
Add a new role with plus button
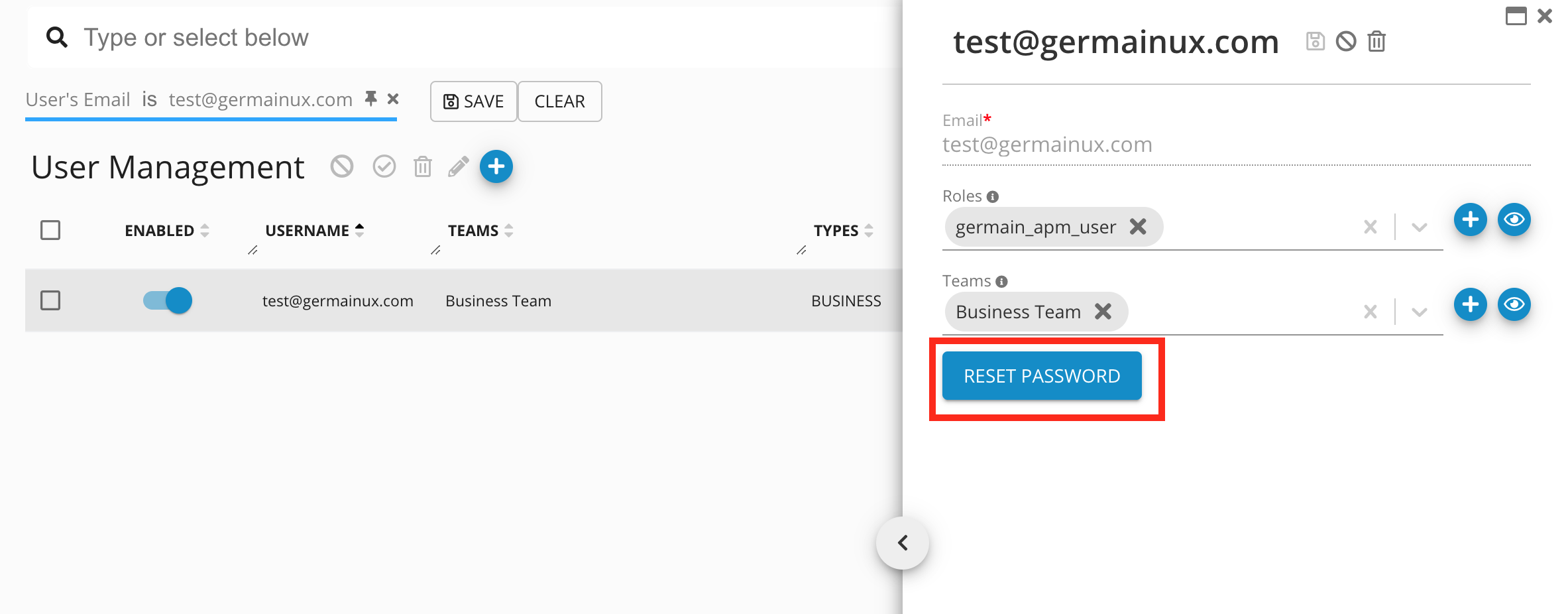1470,219
